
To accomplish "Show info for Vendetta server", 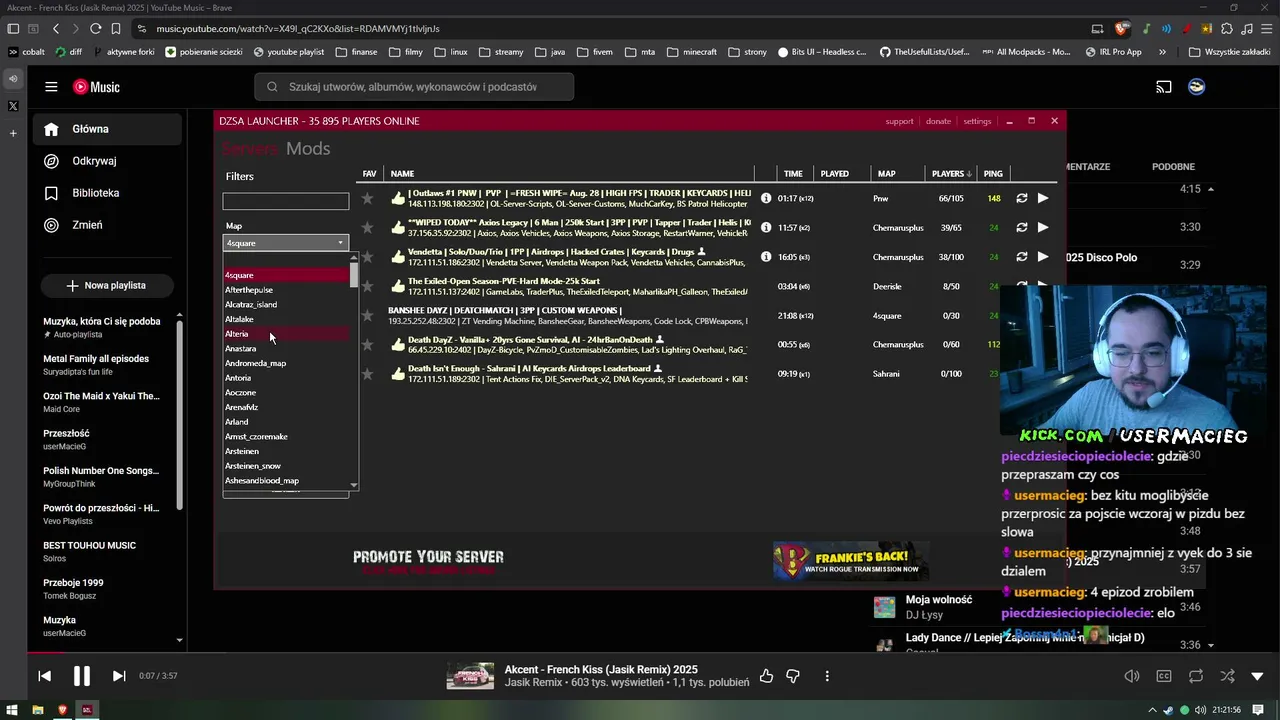I will click(x=766, y=257).
